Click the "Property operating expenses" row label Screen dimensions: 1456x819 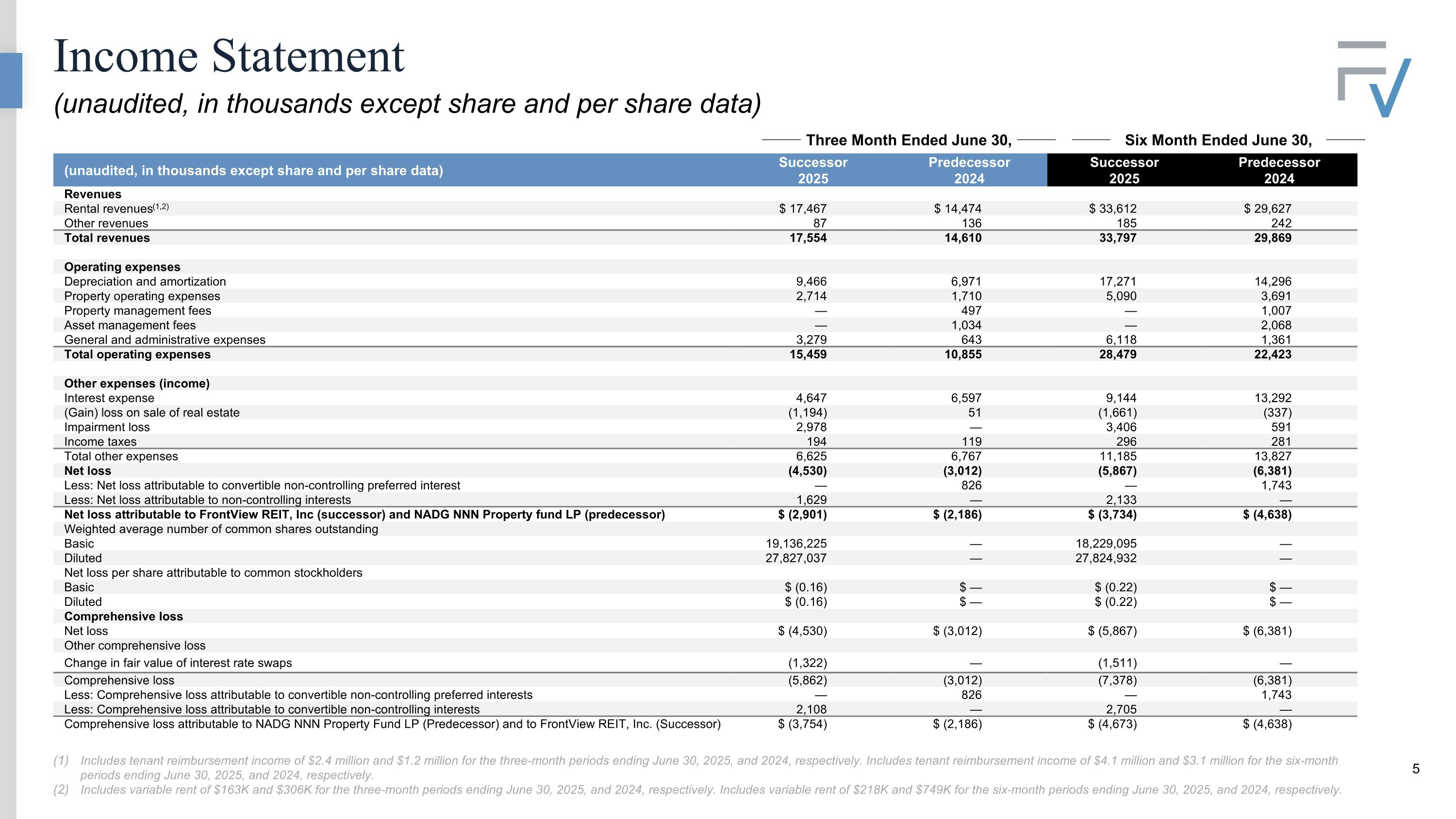pos(142,296)
